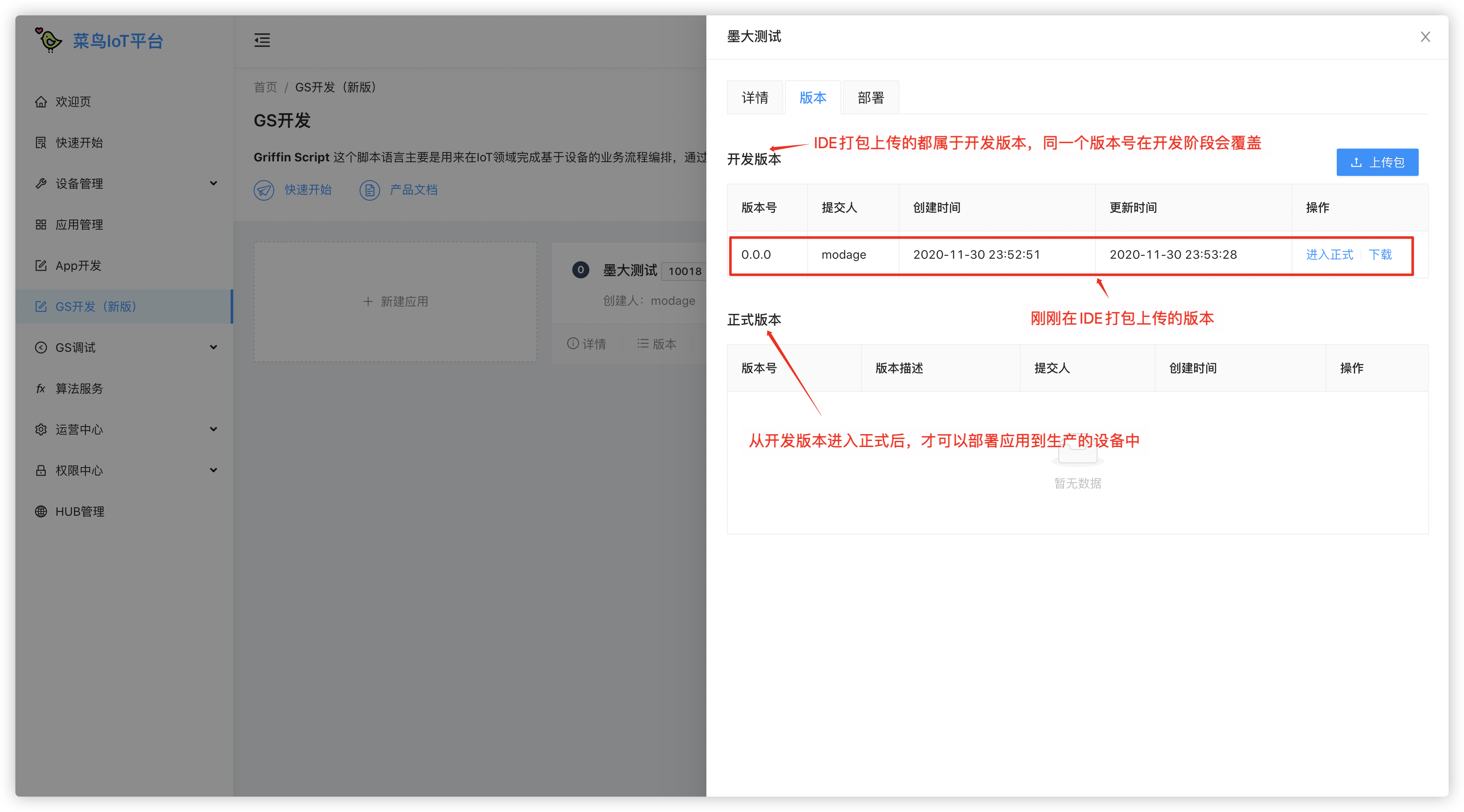Switch to the 部署 tab

point(871,98)
